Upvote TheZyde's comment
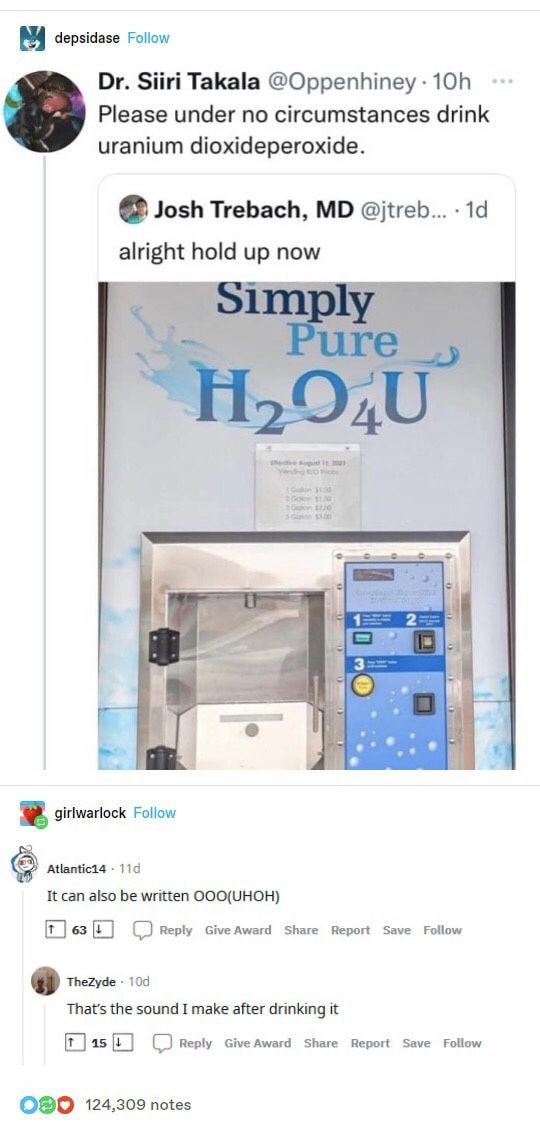 [x=71, y=1042]
